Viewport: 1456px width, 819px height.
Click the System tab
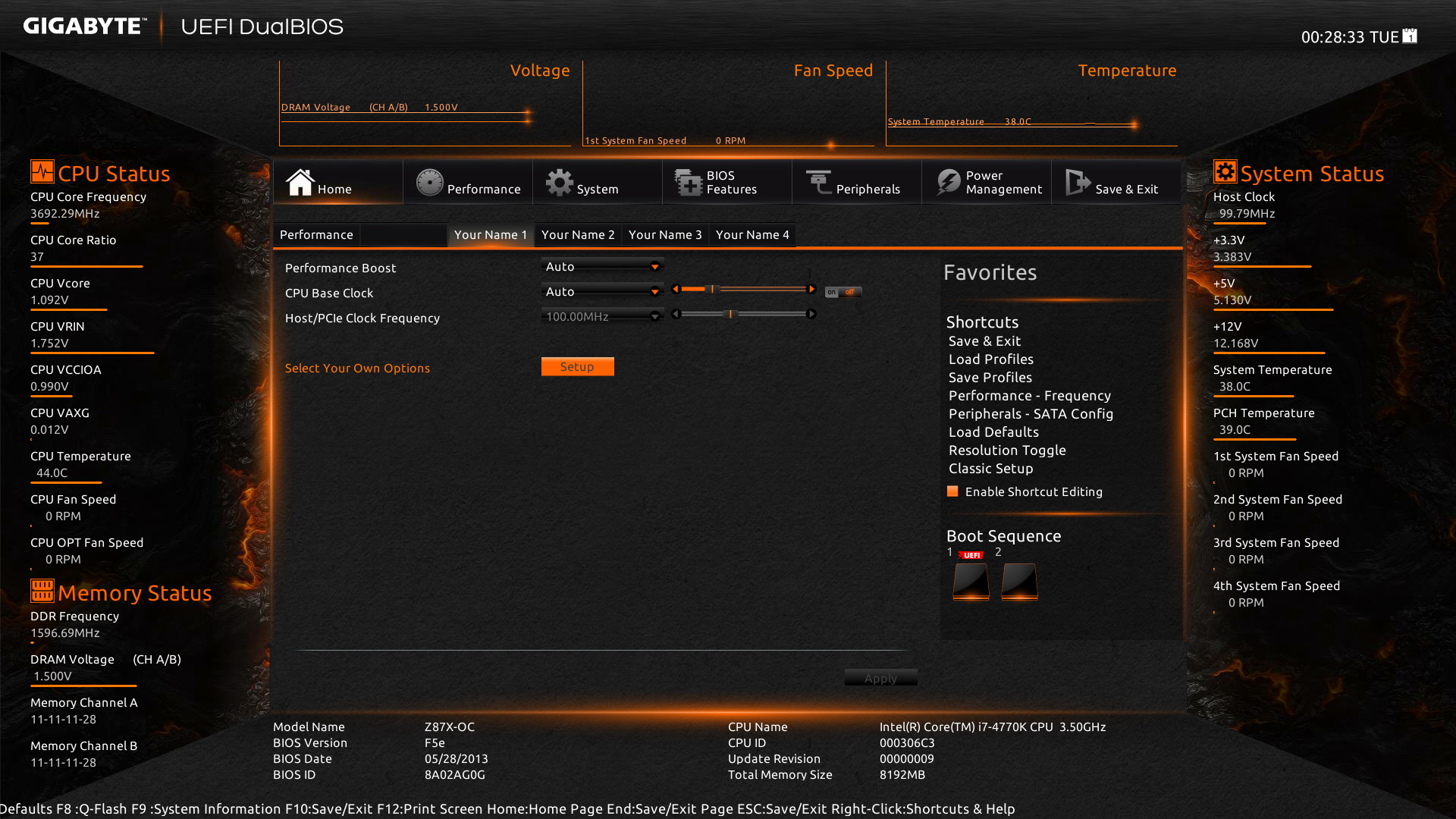(598, 182)
